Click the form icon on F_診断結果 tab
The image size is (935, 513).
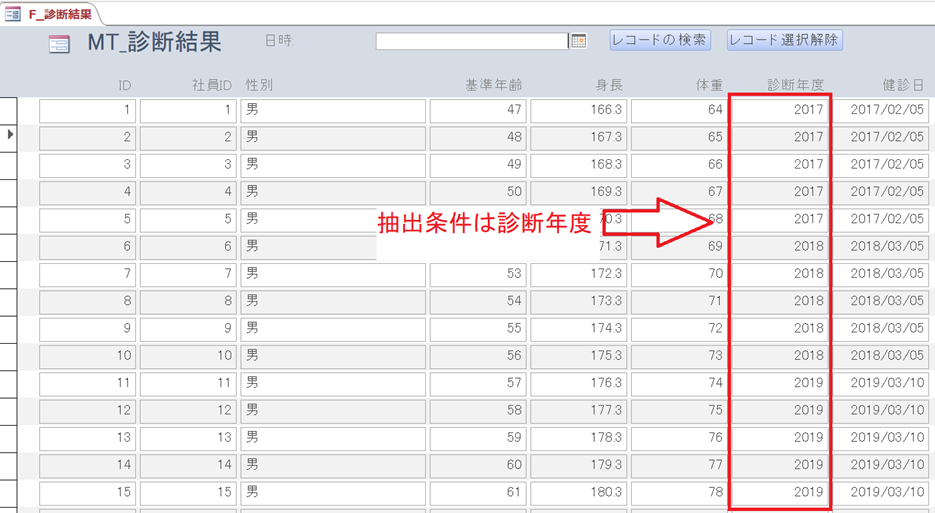(13, 13)
